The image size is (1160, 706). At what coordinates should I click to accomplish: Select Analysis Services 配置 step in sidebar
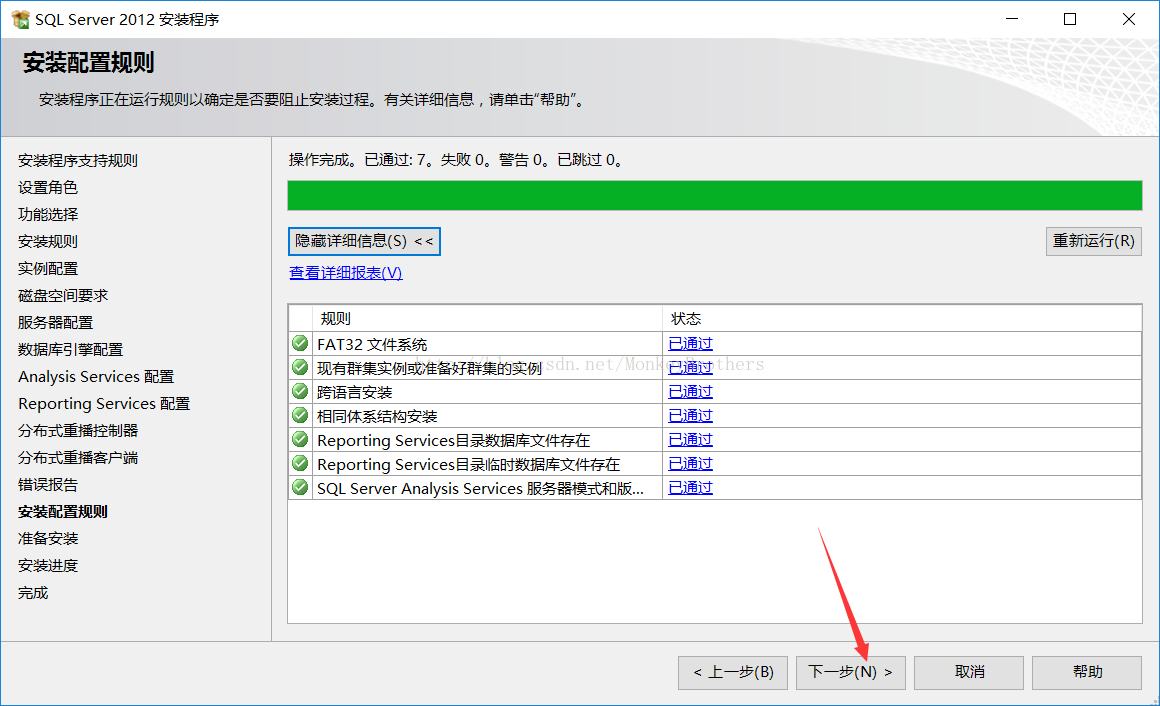click(x=96, y=377)
